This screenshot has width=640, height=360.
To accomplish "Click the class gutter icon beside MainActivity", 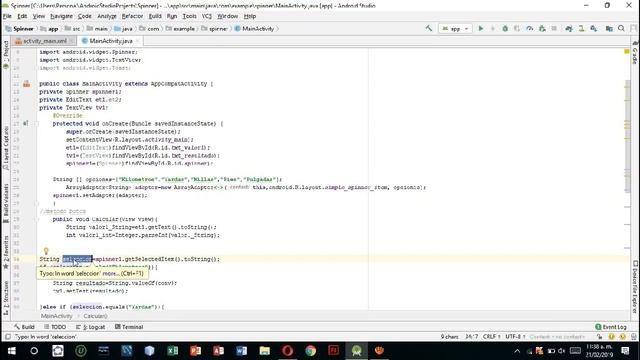I will (x=27, y=84).
